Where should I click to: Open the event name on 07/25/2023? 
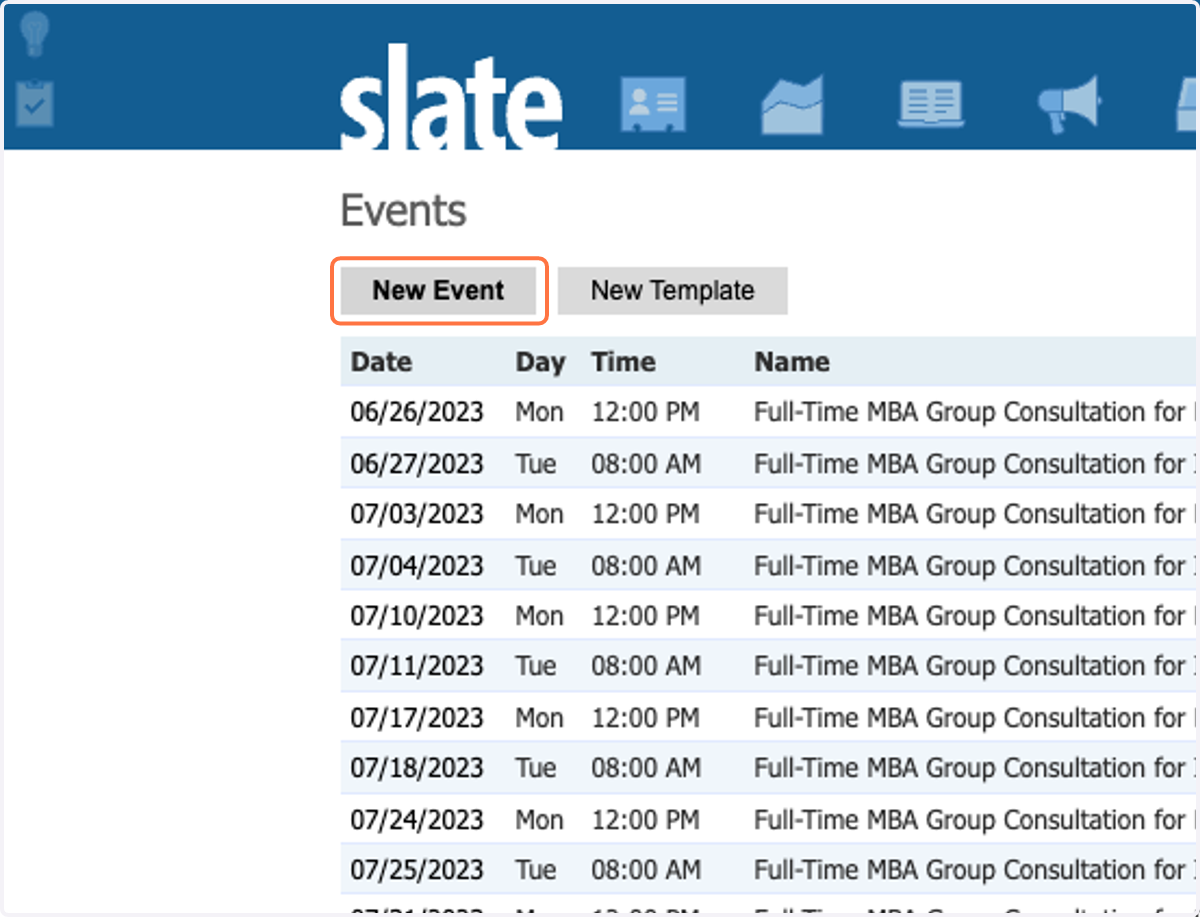pos(974,870)
